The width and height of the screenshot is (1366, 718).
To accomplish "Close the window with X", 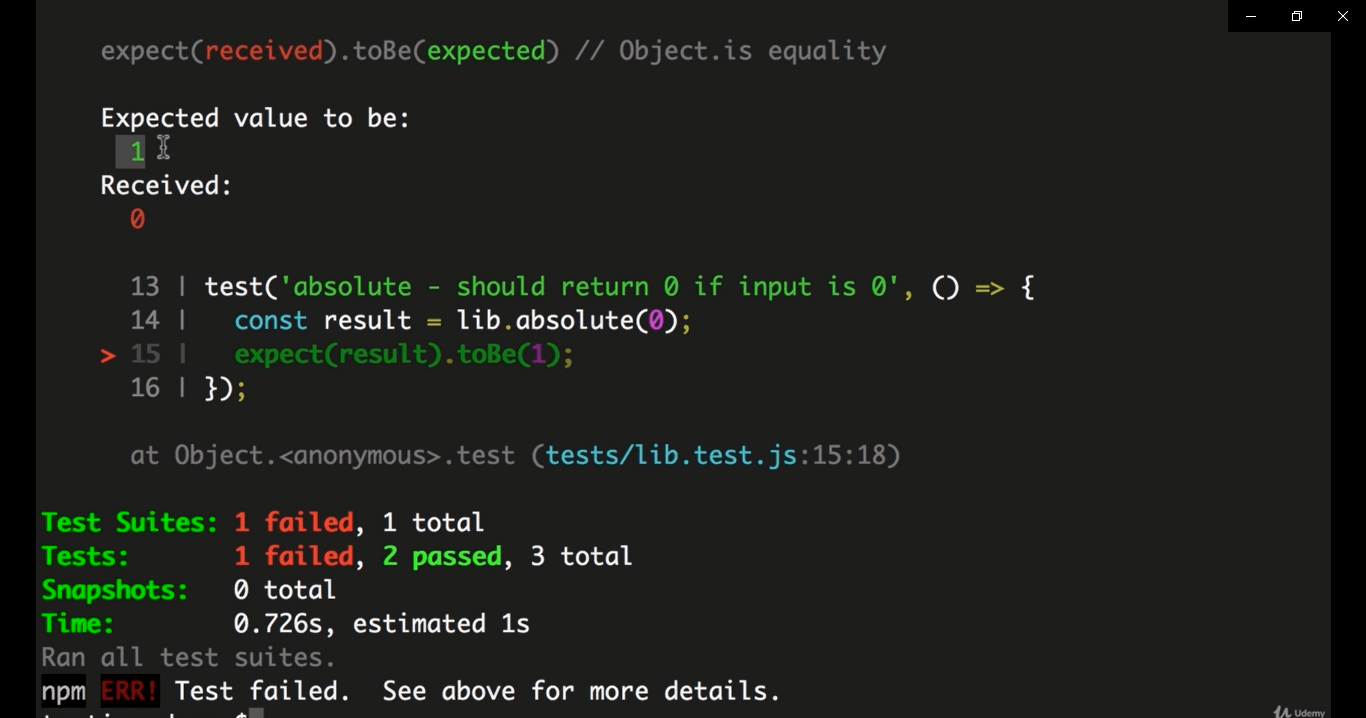I will [1343, 16].
